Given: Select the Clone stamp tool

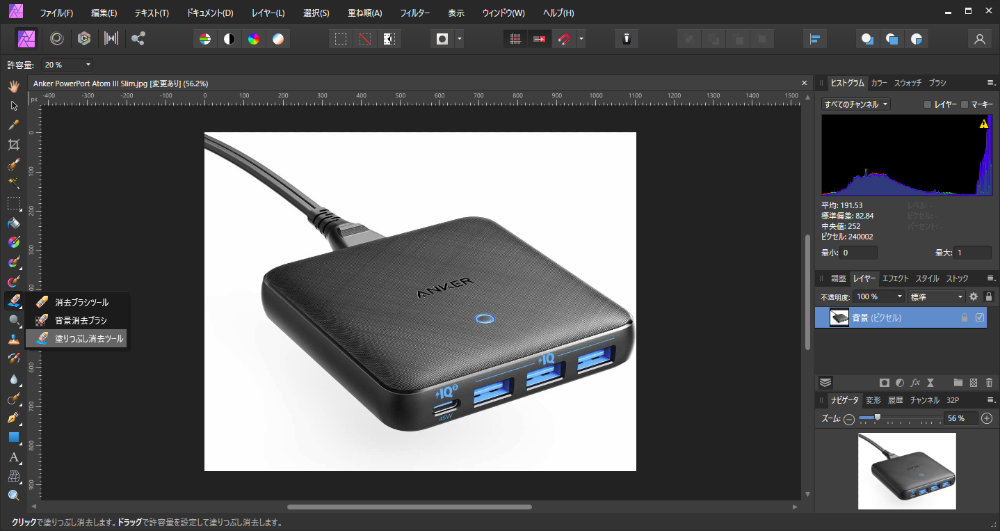Looking at the screenshot, I should 13,340.
